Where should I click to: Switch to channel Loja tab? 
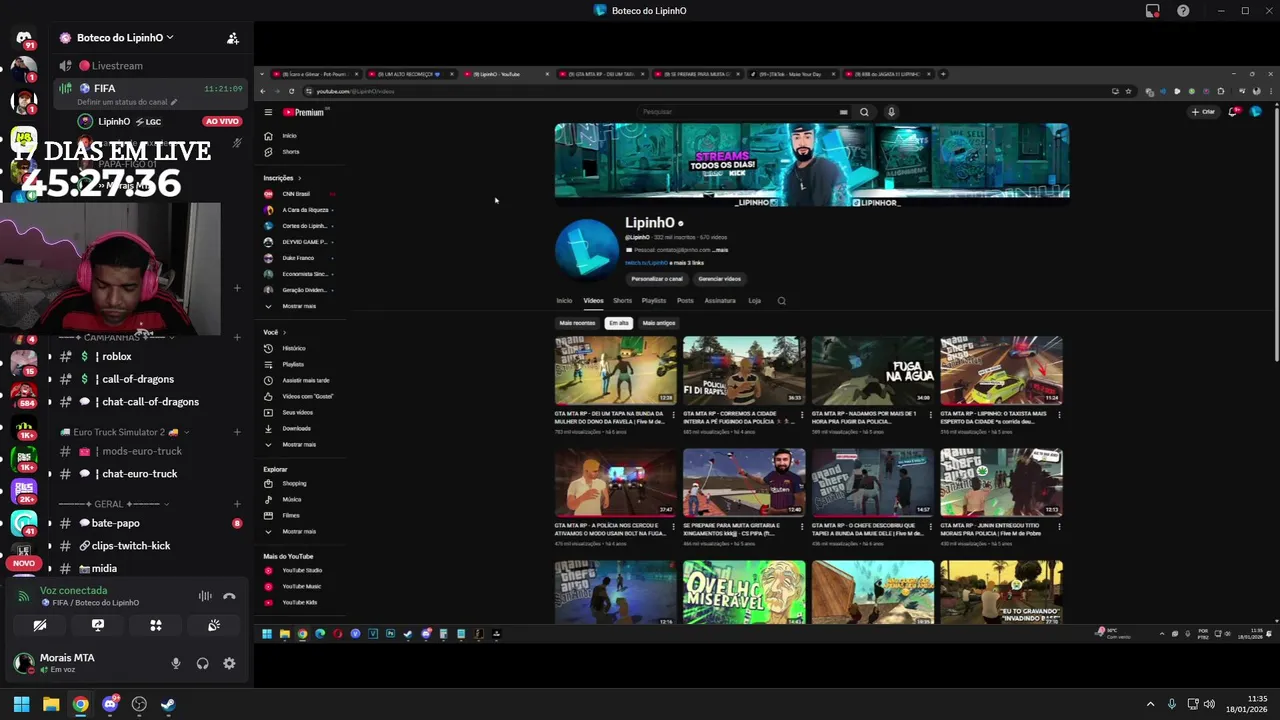[754, 300]
